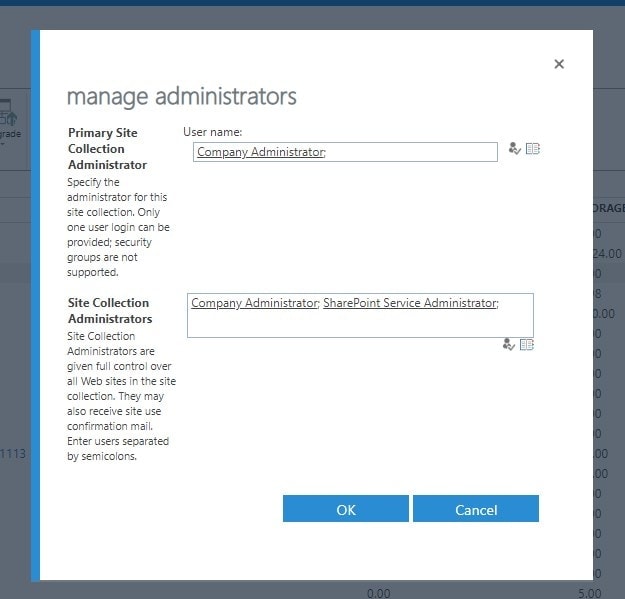Click Check Names icon beside User name field
The width and height of the screenshot is (625, 599).
coord(514,149)
